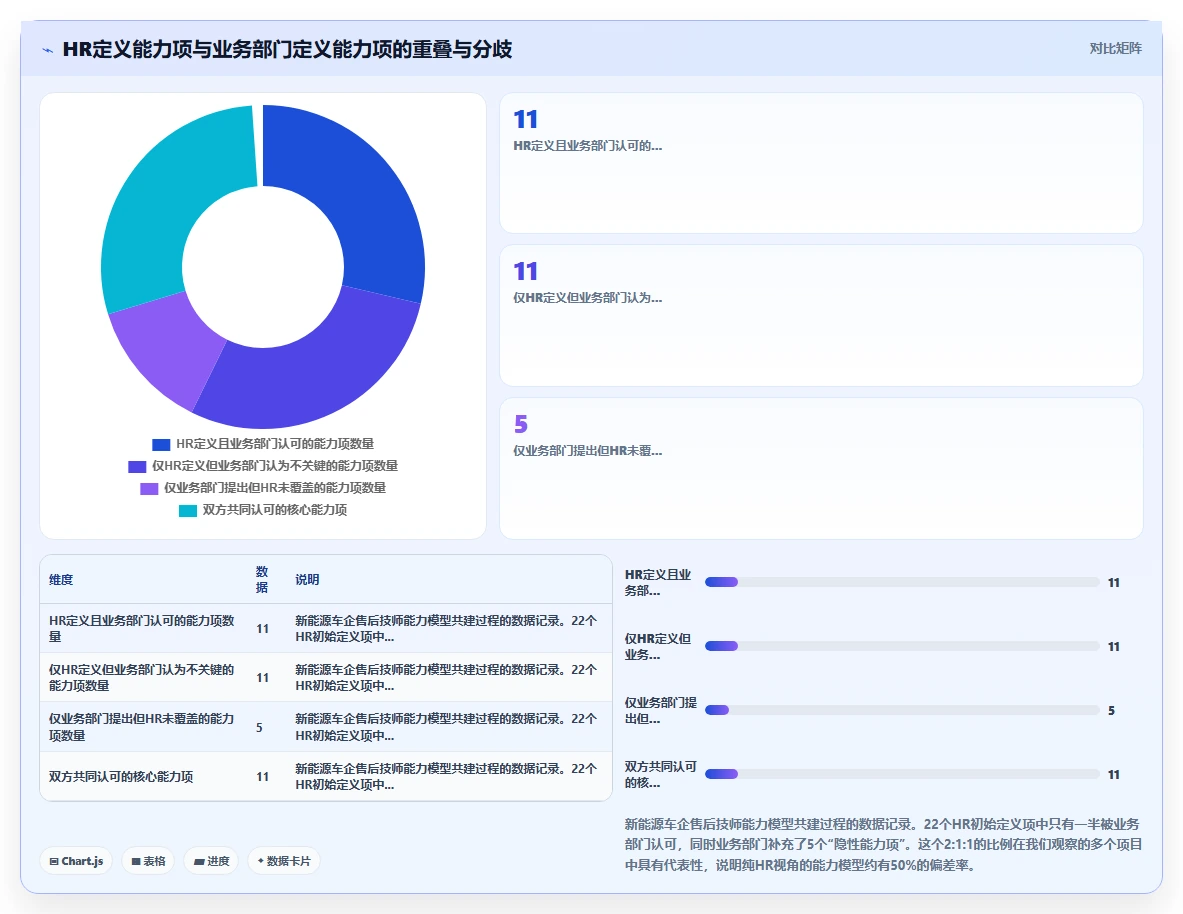
Task: Select table row 仅HR定义但业务部门认为不关键的能力项数量
Action: (326, 677)
